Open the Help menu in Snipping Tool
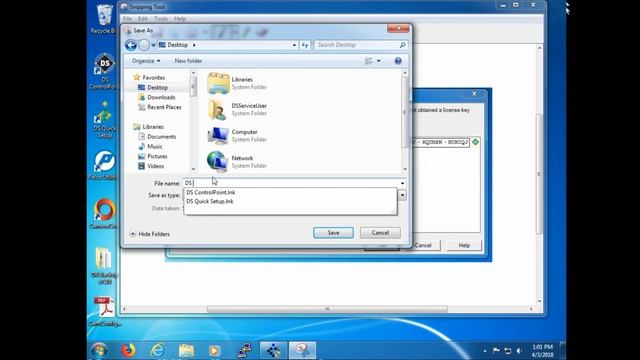The width and height of the screenshot is (640, 360). (180, 19)
